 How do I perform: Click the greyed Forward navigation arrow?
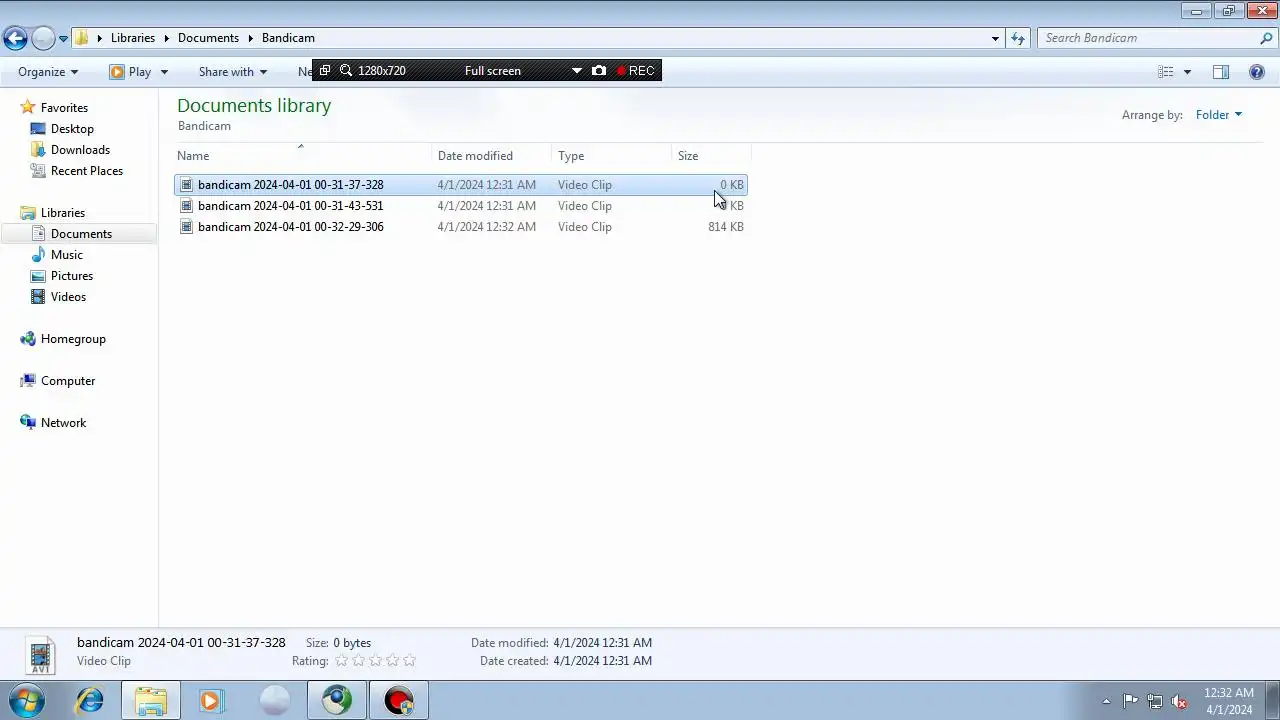pyautogui.click(x=43, y=39)
